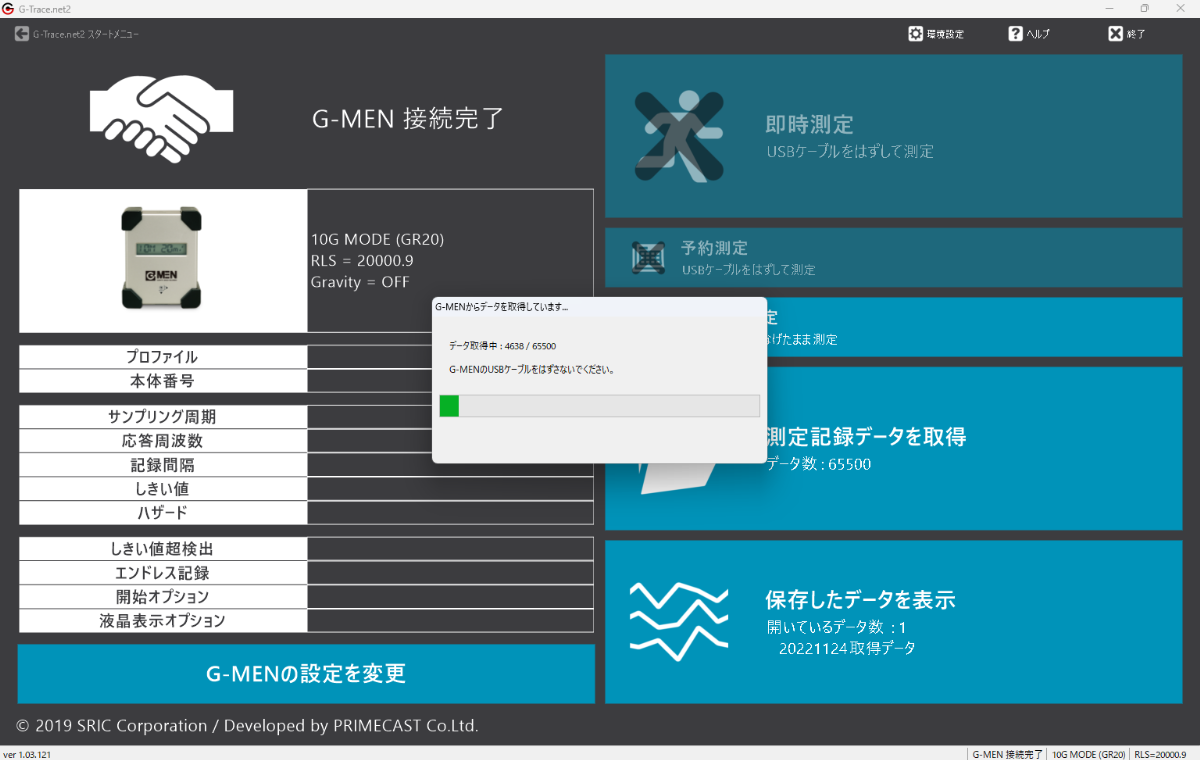This screenshot has width=1200, height=760.
Task: Click 開いているデータ数 : 1 text
Action: point(836,627)
